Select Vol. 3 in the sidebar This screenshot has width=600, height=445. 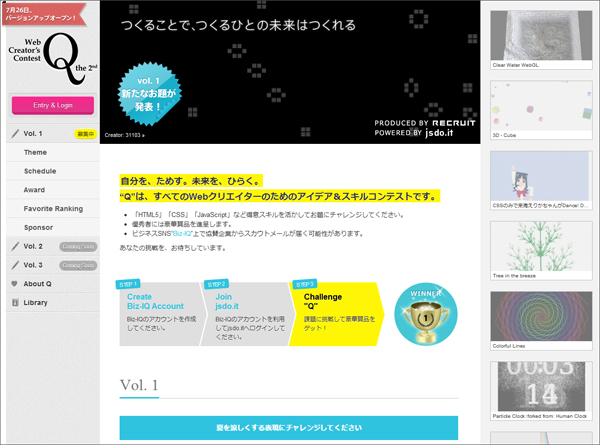(53, 265)
